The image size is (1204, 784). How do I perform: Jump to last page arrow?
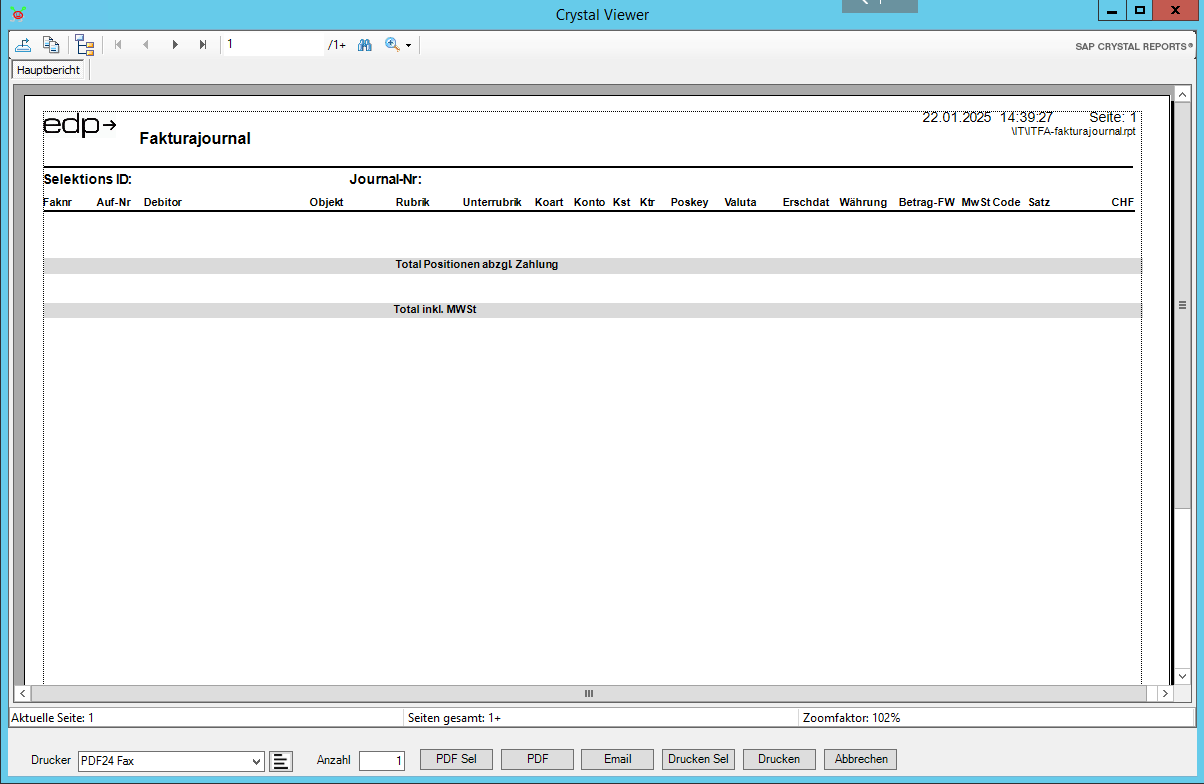(x=203, y=45)
